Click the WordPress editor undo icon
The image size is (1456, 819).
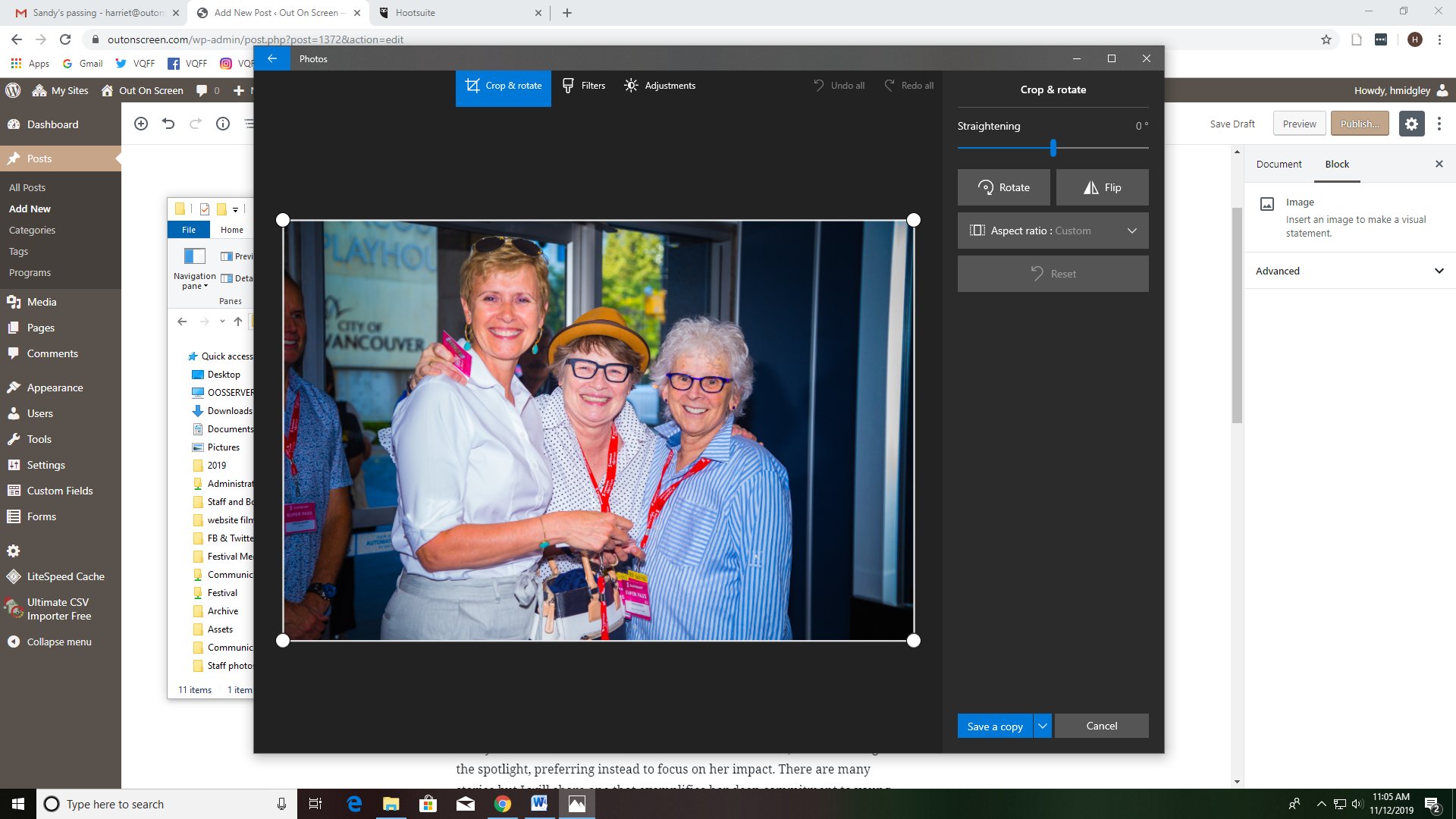[x=168, y=124]
